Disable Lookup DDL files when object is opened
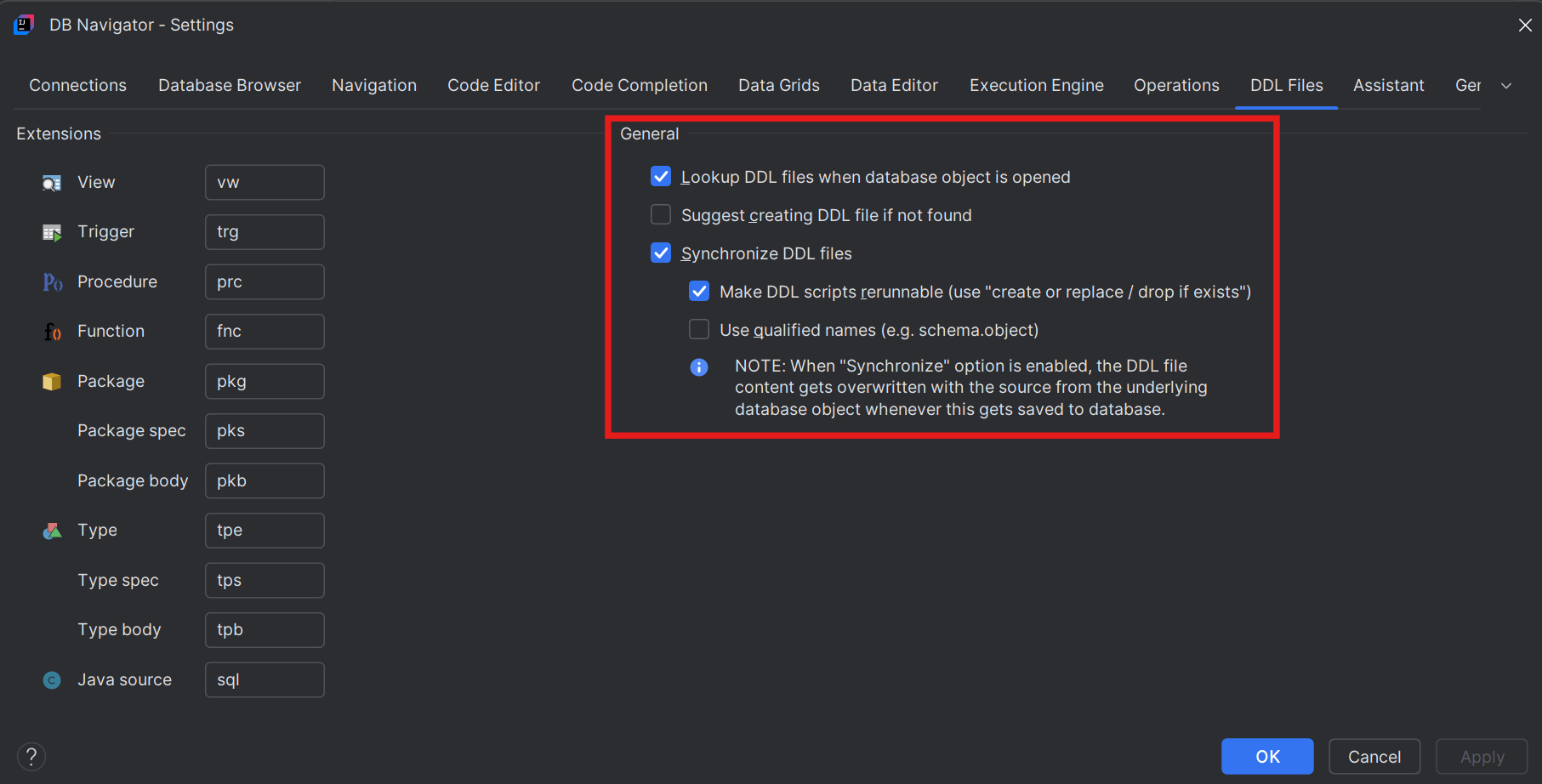1542x784 pixels. click(661, 176)
